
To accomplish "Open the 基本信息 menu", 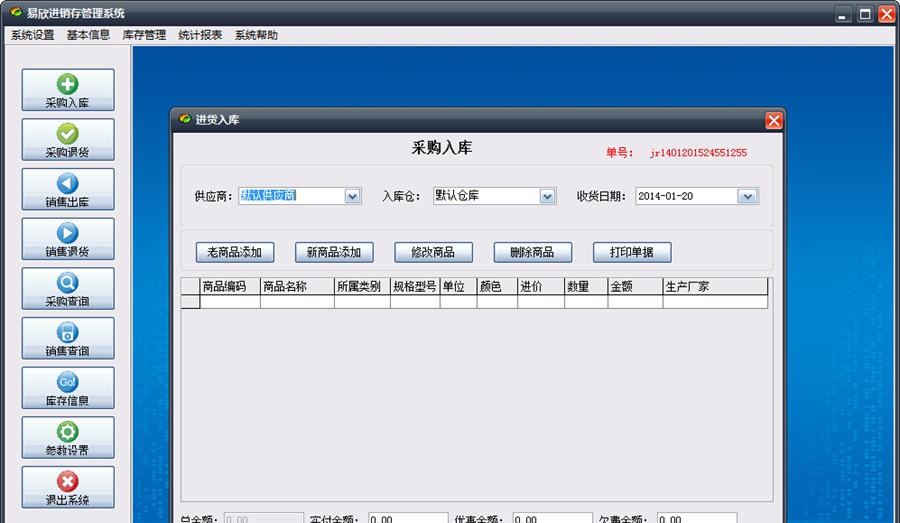I will [88, 35].
